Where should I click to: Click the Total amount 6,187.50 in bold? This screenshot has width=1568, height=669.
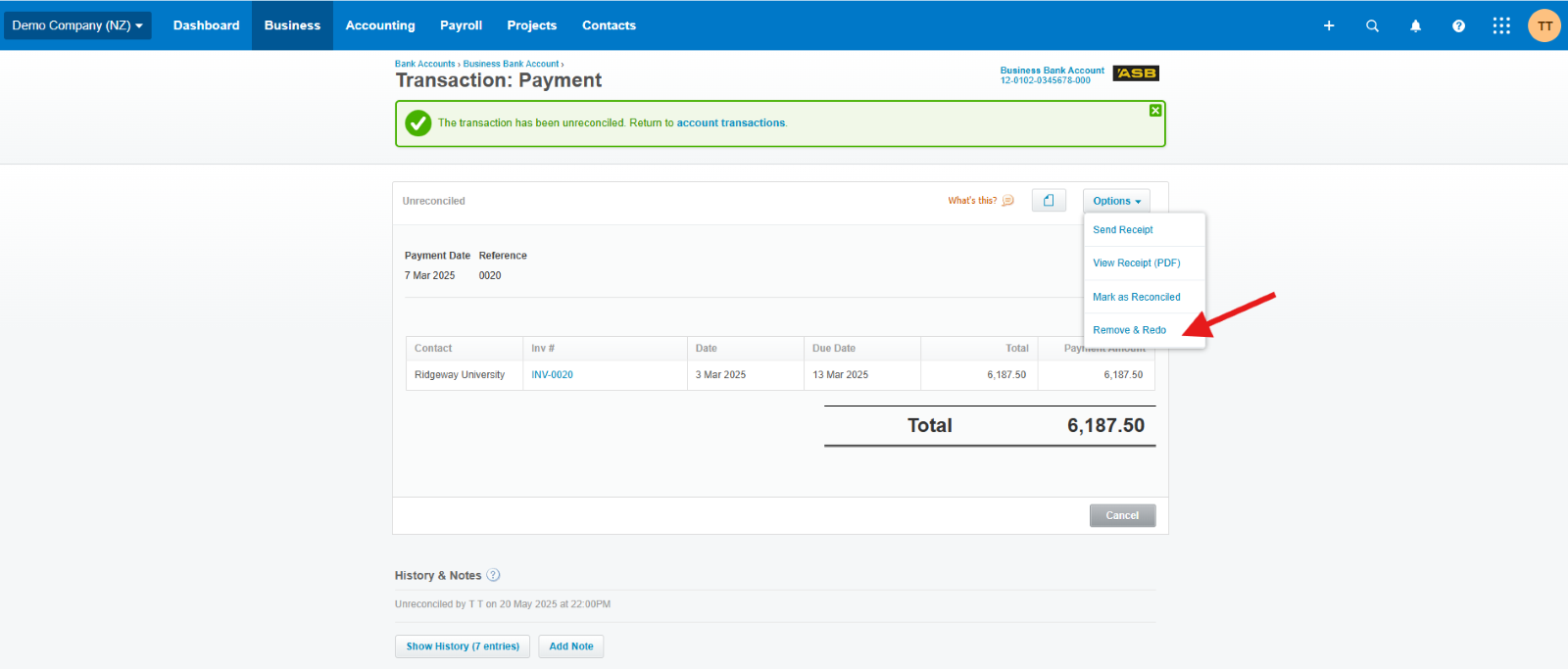[1105, 425]
